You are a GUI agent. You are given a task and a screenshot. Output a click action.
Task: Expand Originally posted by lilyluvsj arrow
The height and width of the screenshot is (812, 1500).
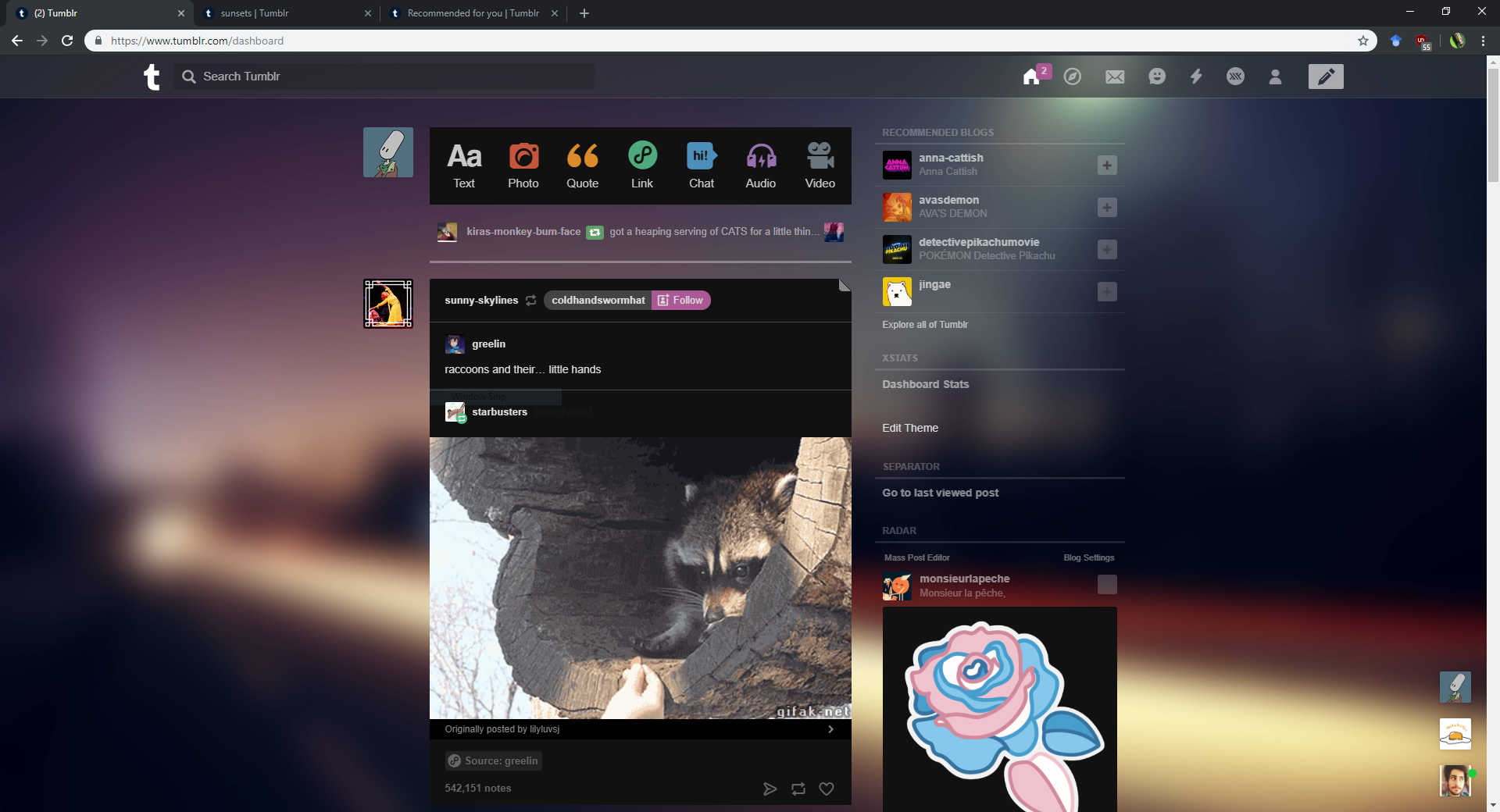coord(830,729)
